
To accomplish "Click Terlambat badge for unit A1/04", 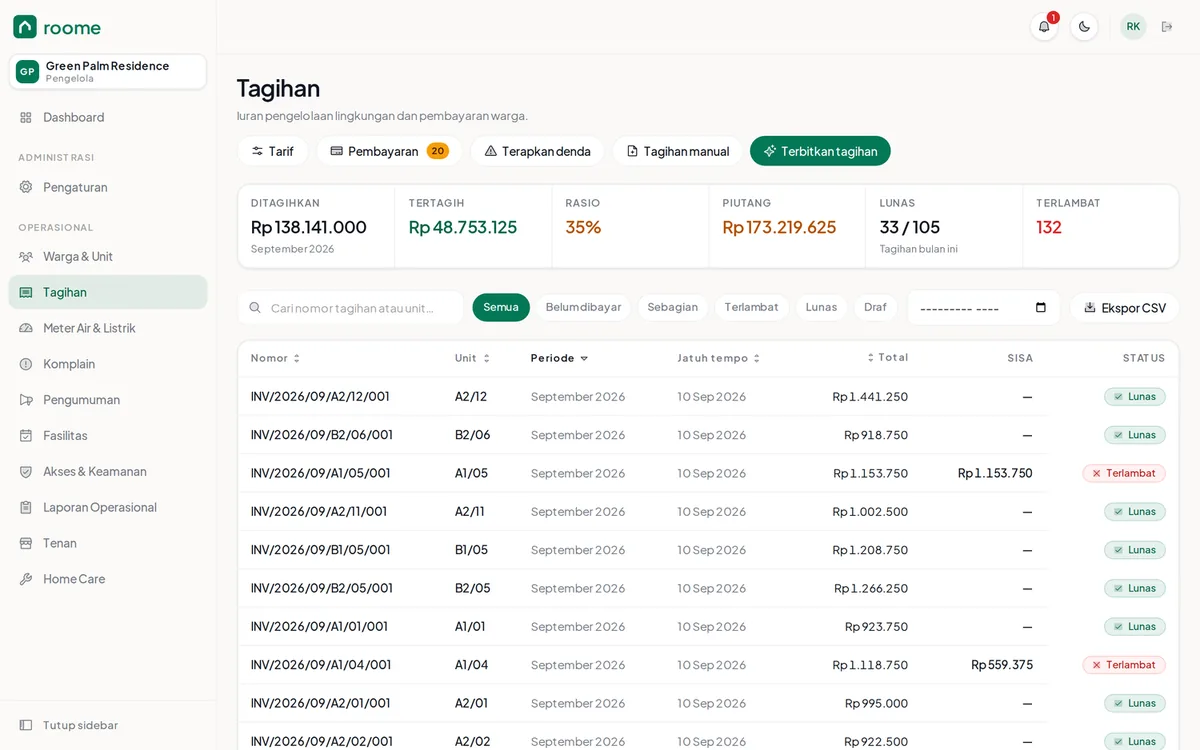I will (1124, 665).
